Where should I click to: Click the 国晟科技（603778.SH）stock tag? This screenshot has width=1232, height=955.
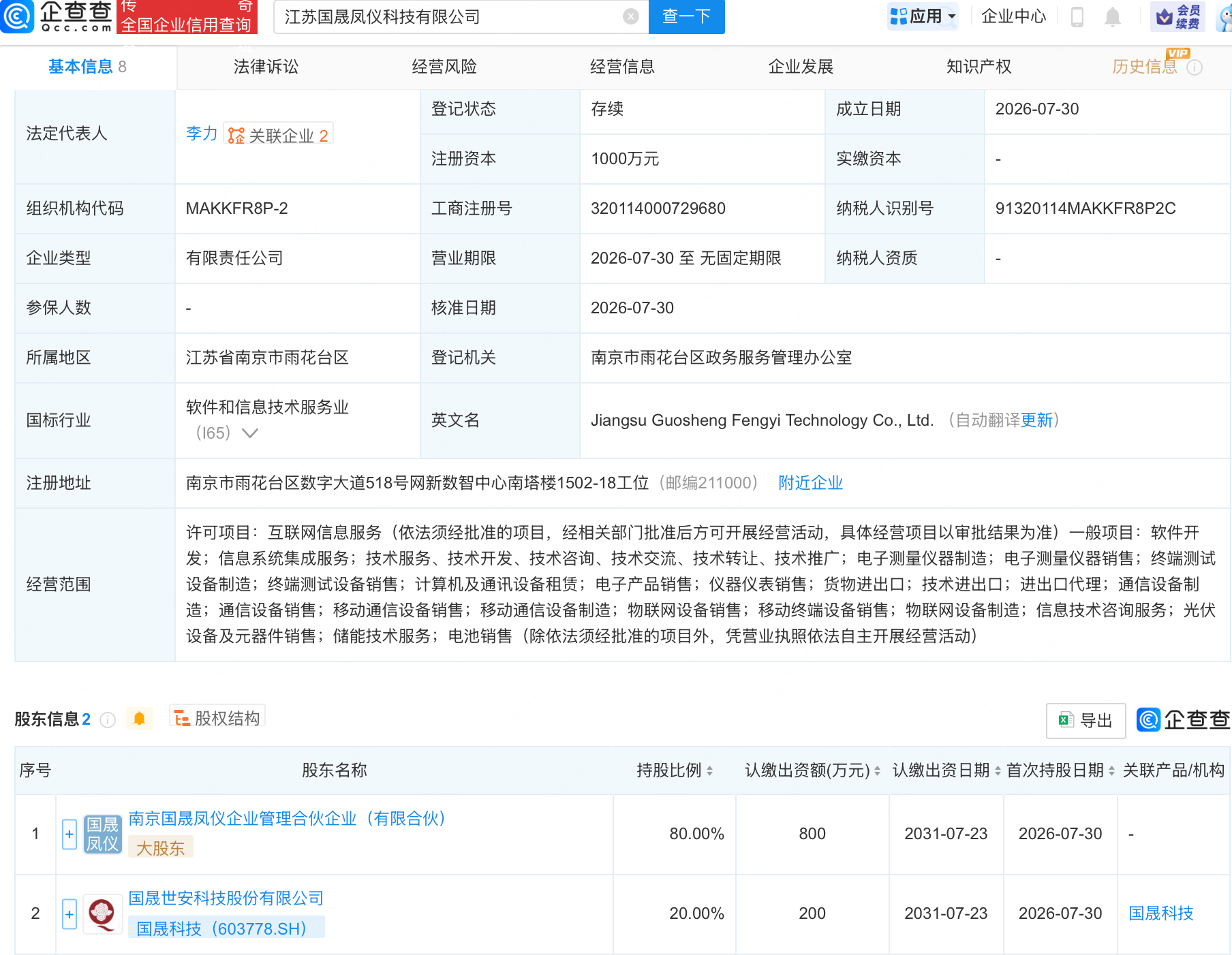[x=226, y=928]
